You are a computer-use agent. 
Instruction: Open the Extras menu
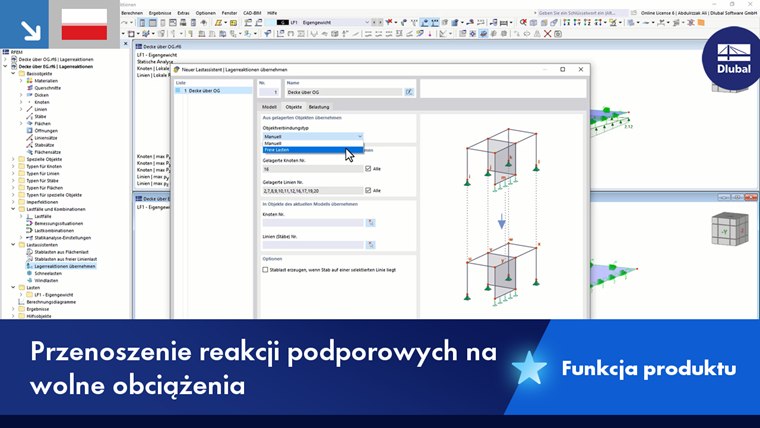(x=183, y=13)
